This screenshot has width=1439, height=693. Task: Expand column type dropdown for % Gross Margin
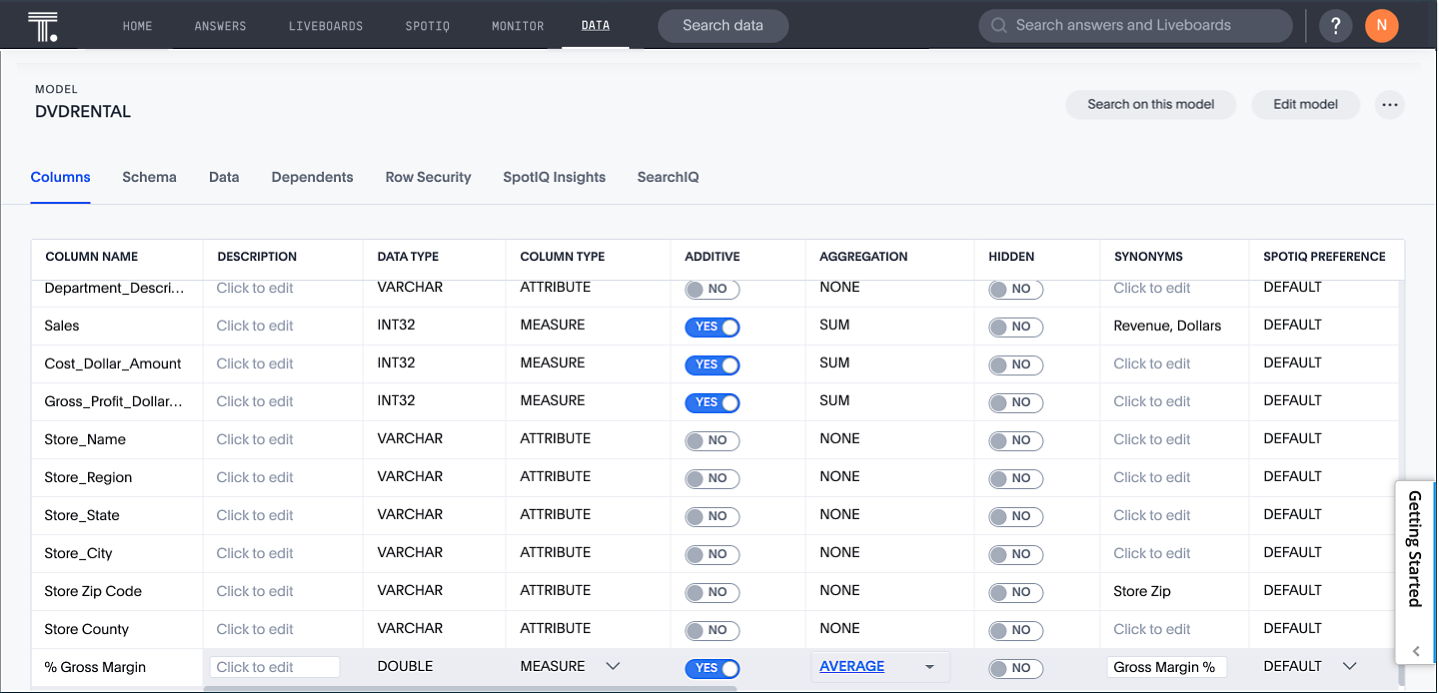tap(613, 667)
